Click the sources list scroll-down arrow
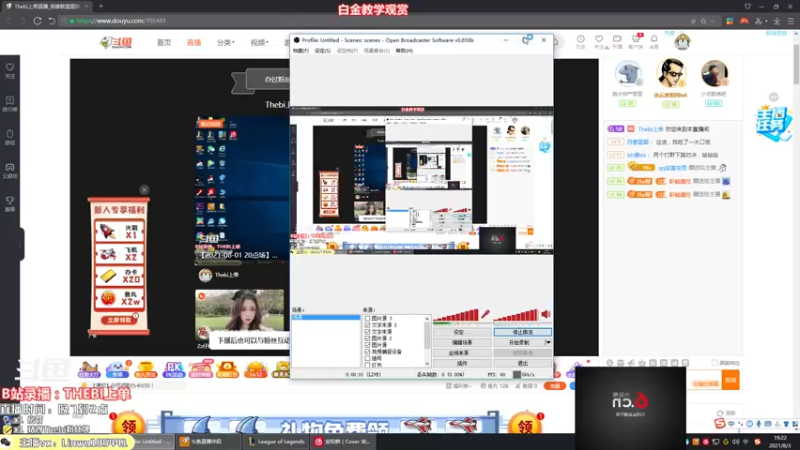The width and height of the screenshot is (800, 450). (x=427, y=364)
